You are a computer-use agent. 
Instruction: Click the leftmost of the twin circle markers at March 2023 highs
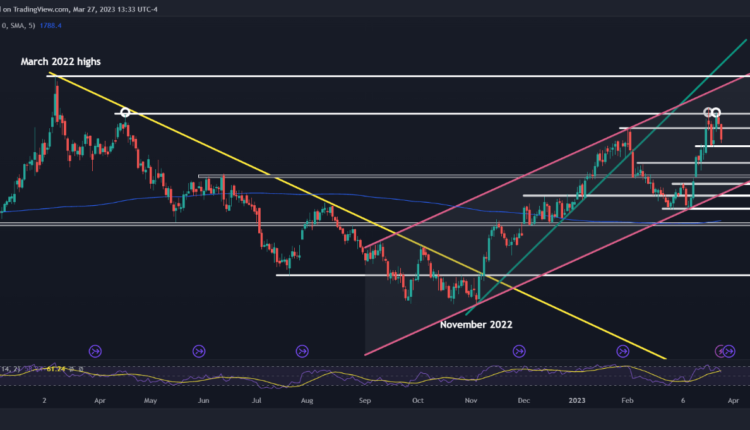[x=708, y=112]
